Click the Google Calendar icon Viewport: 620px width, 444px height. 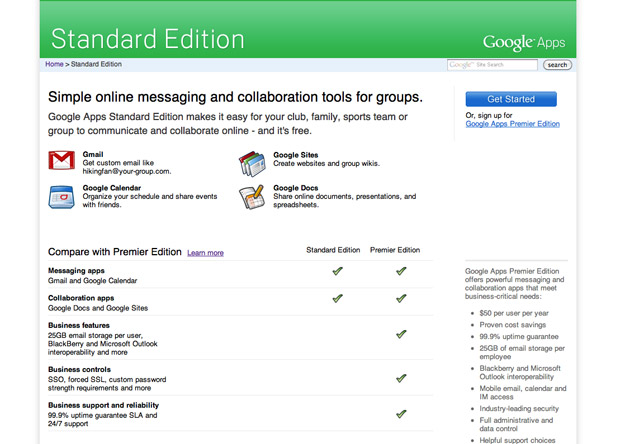click(62, 196)
